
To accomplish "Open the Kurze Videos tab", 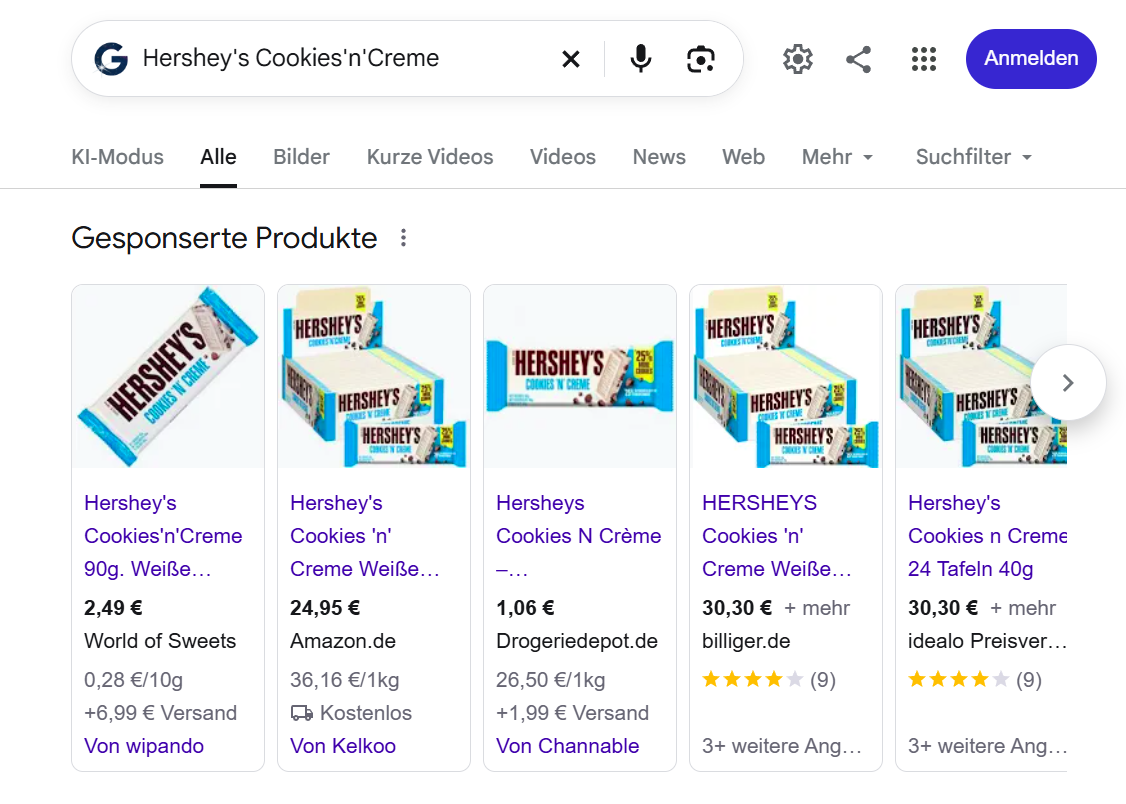I will point(430,157).
